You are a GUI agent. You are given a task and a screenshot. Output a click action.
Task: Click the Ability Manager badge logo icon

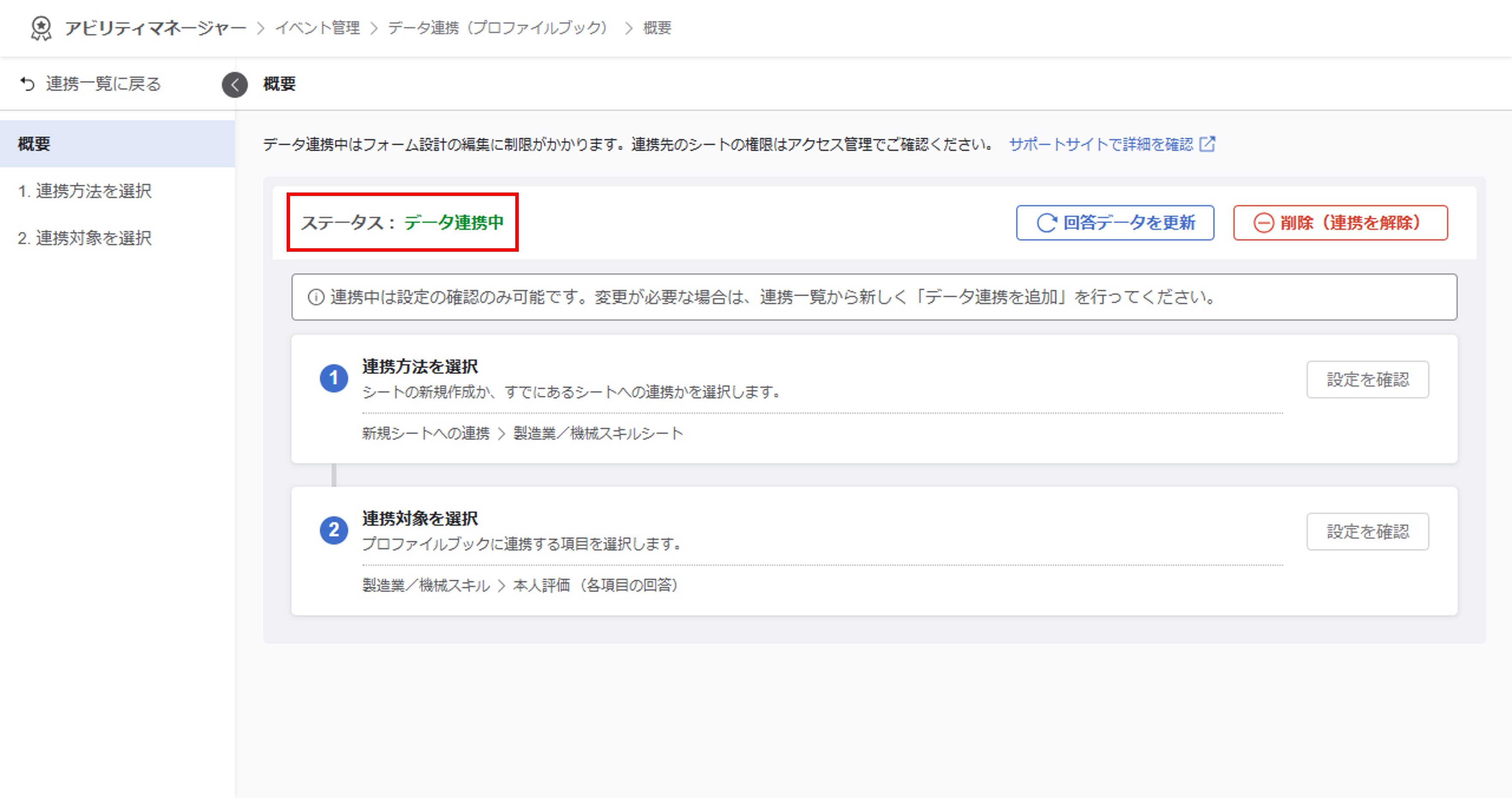tap(40, 28)
